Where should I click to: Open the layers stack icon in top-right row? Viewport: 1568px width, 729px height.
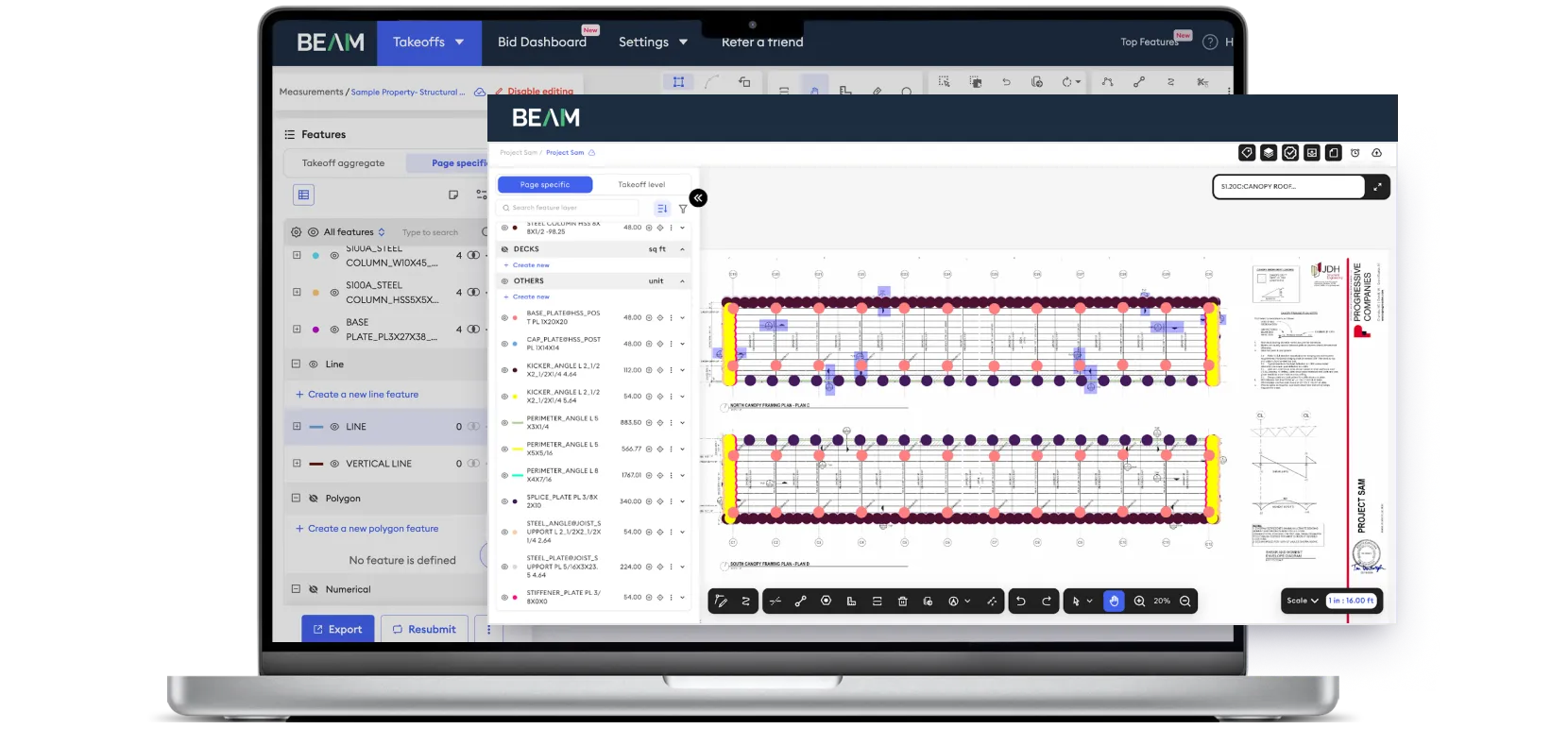(1269, 153)
